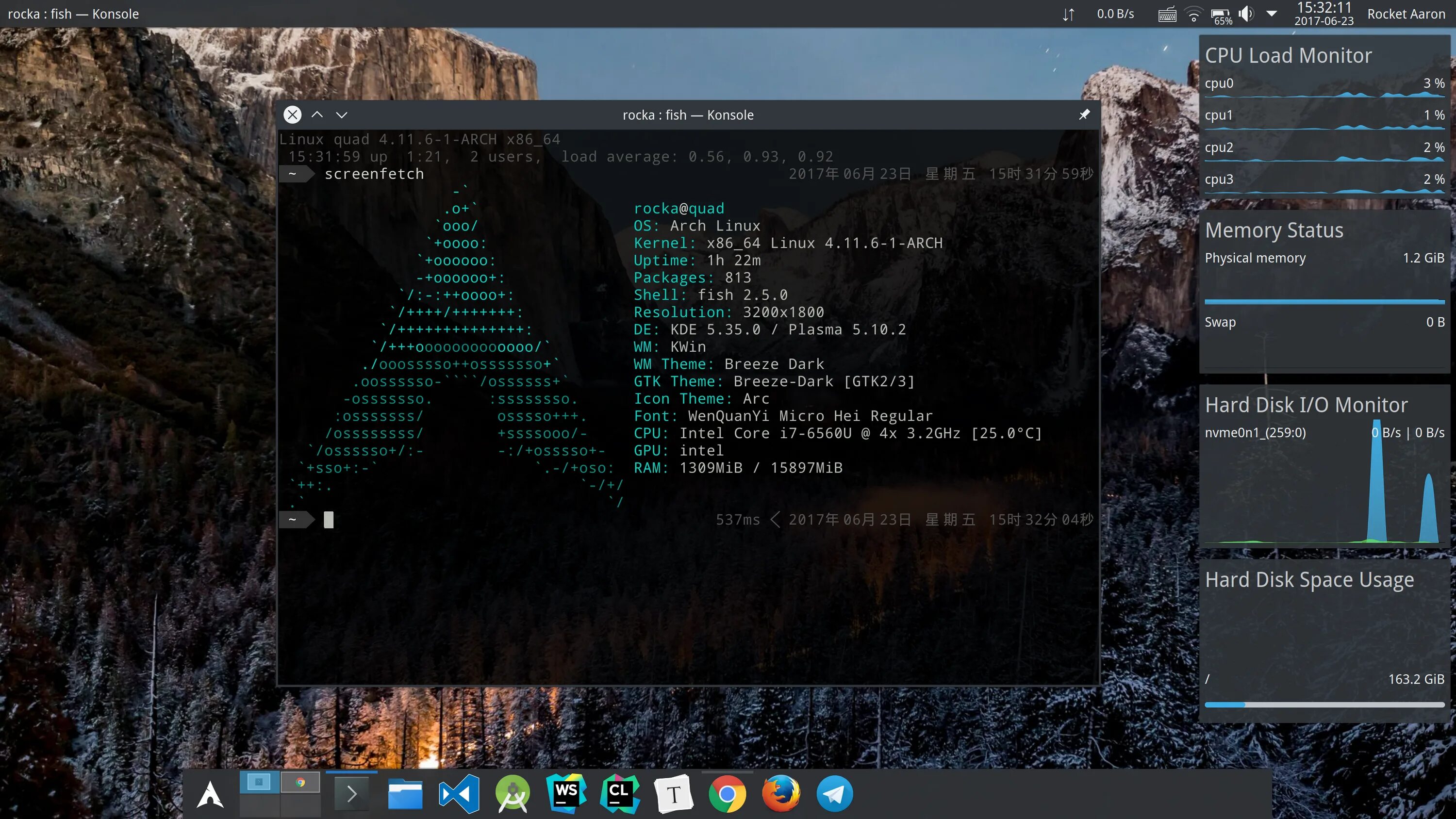Viewport: 1456px width, 819px height.
Task: Click the Konsole title bar down chevron
Action: click(341, 115)
